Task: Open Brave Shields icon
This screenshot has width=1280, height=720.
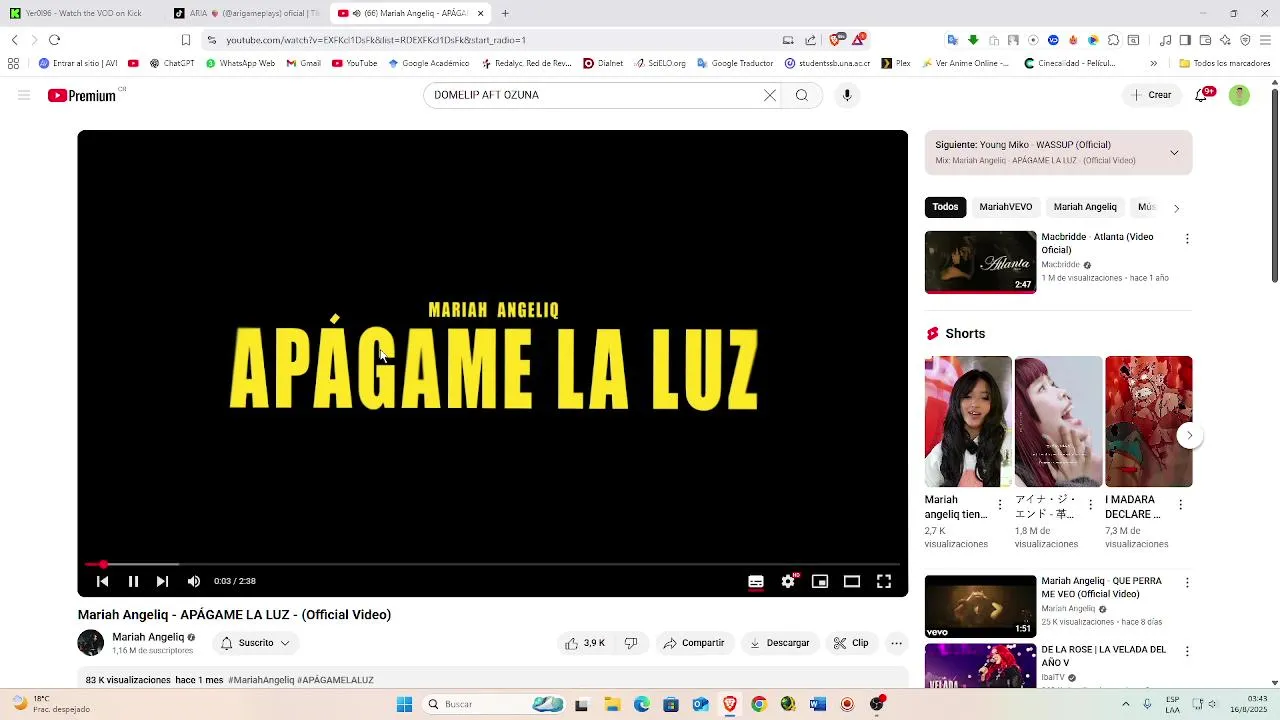Action: pyautogui.click(x=835, y=40)
